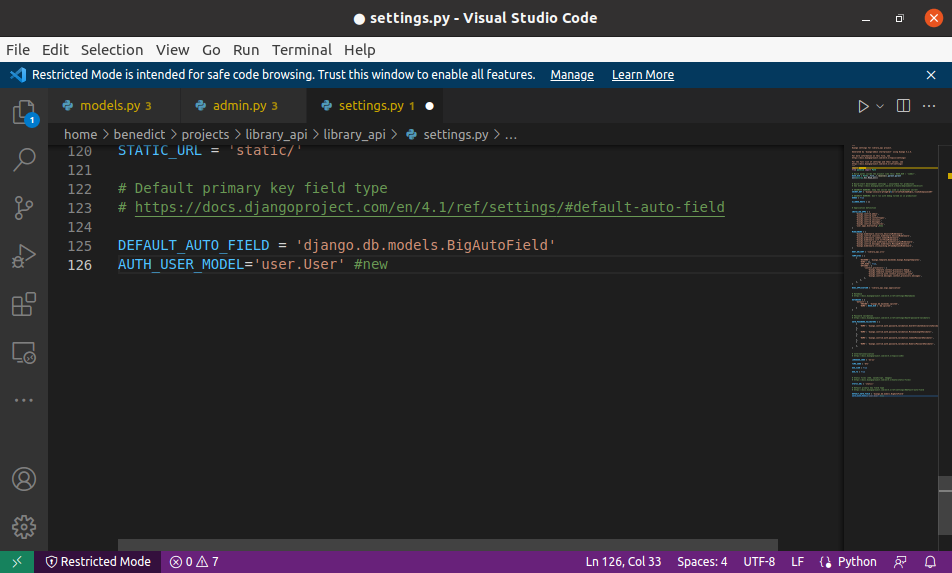
Task: Expand the home breadcrumb segment
Action: [x=80, y=134]
